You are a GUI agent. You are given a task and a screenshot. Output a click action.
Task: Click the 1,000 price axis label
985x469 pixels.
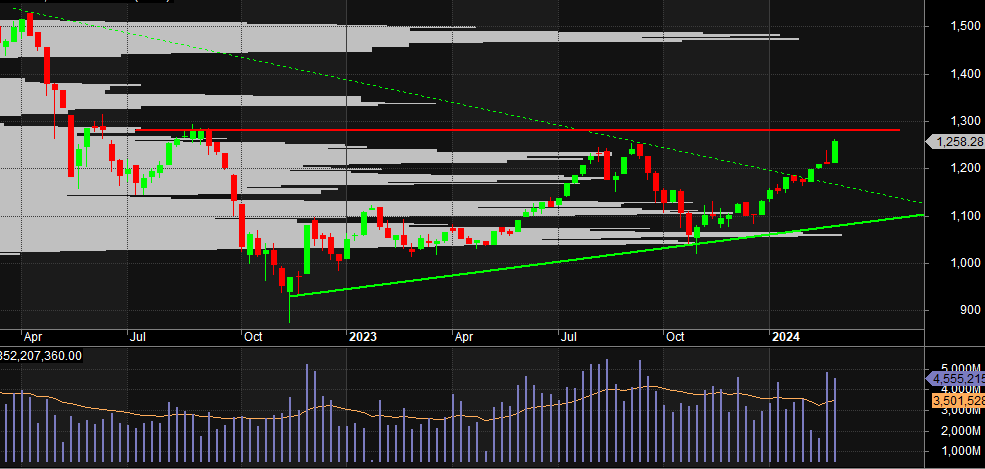(x=954, y=263)
